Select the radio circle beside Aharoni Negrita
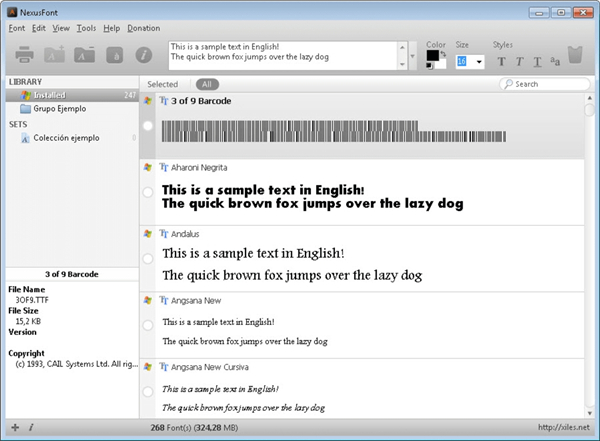Image resolution: width=600 pixels, height=441 pixels. tap(148, 191)
